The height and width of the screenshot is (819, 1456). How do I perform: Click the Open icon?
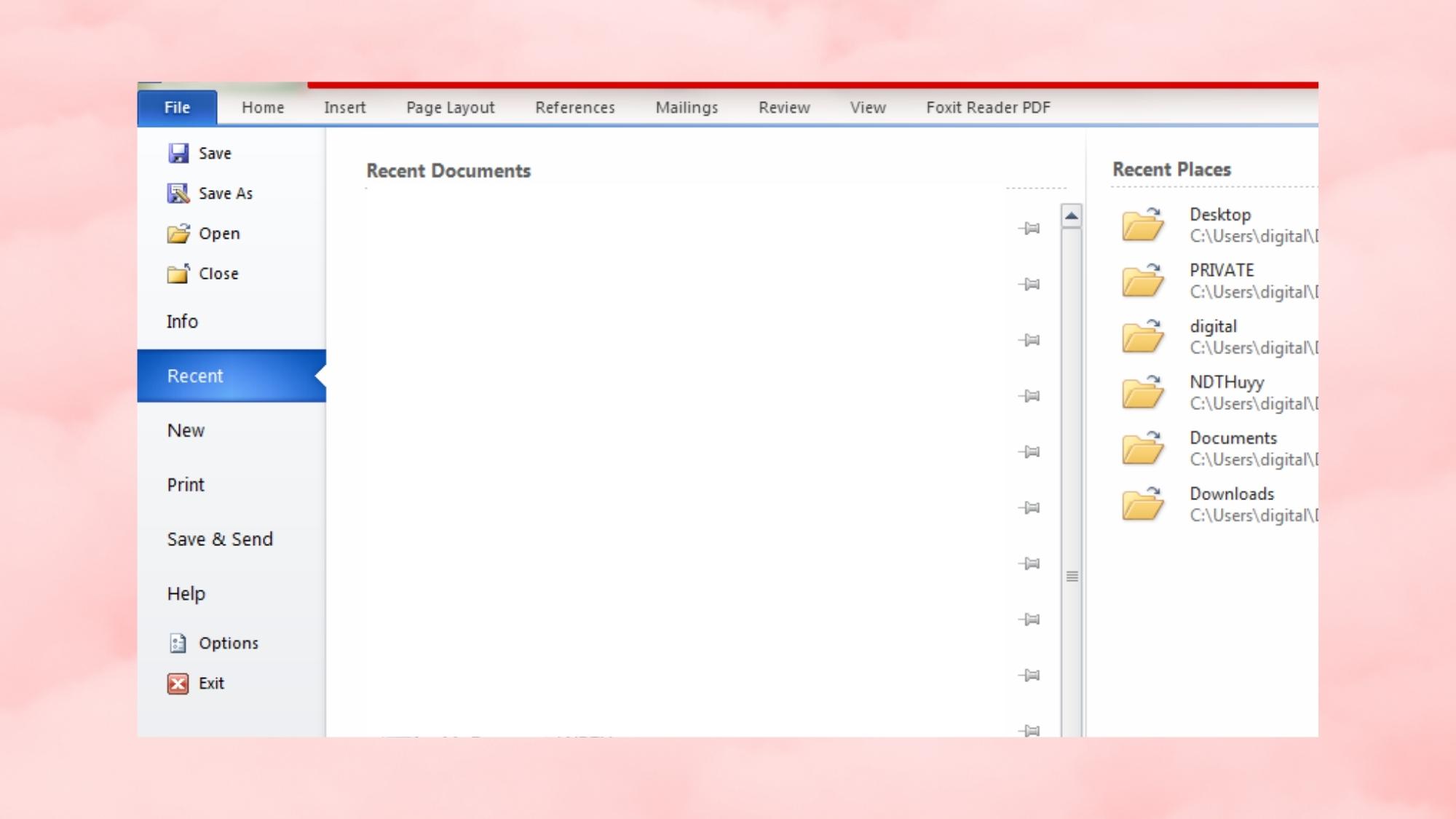pos(178,233)
